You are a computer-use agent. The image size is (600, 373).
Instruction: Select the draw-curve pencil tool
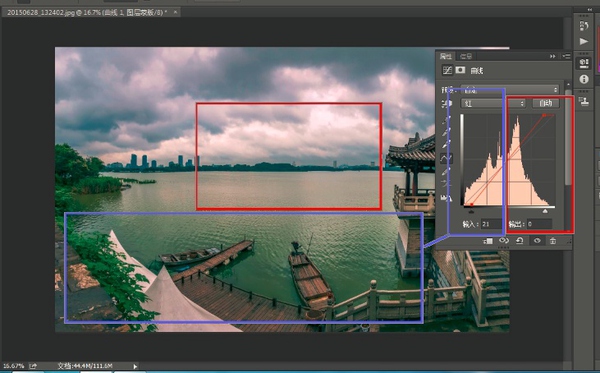click(446, 172)
